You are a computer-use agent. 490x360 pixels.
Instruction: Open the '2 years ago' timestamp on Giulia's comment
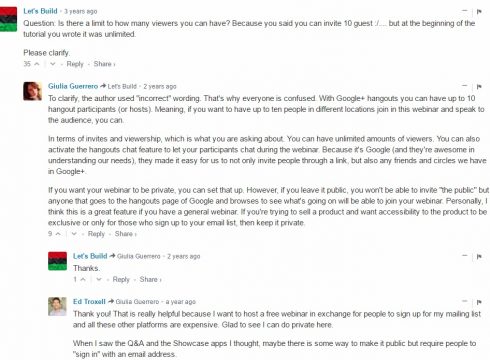tap(160, 87)
